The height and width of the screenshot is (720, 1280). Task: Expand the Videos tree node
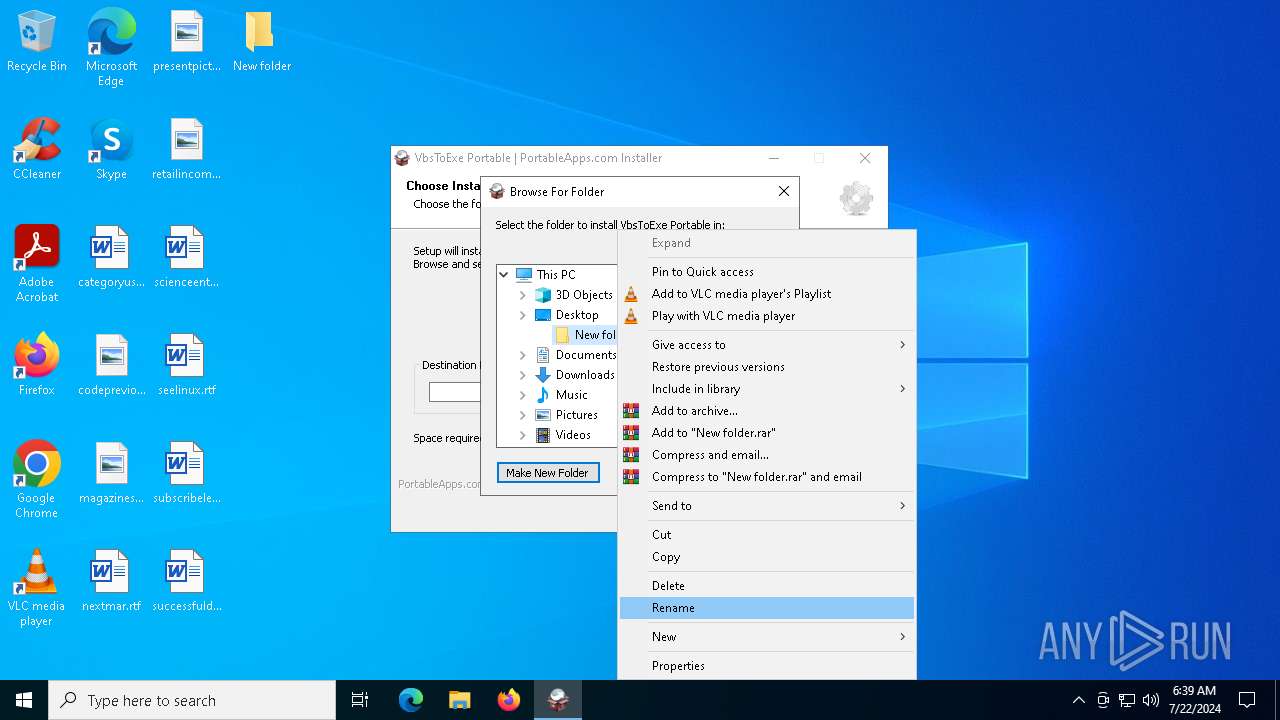522,434
